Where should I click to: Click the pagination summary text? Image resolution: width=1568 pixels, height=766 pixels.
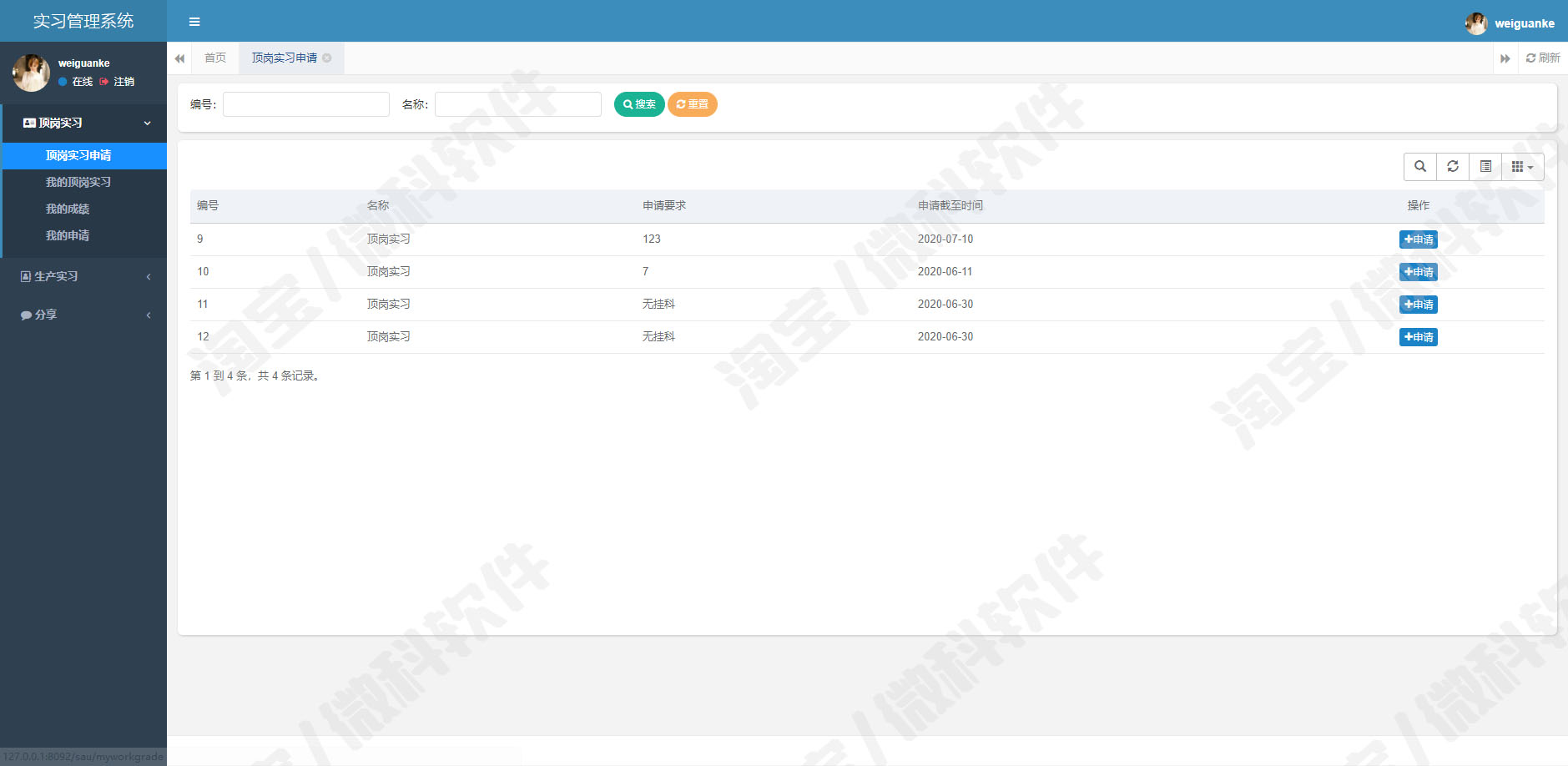point(256,375)
